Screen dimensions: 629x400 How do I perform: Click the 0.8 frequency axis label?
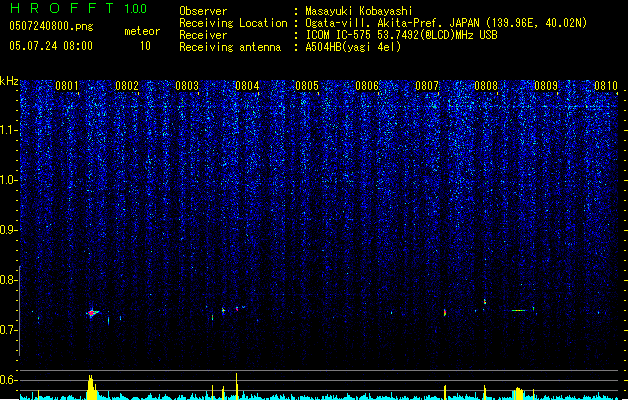8,280
